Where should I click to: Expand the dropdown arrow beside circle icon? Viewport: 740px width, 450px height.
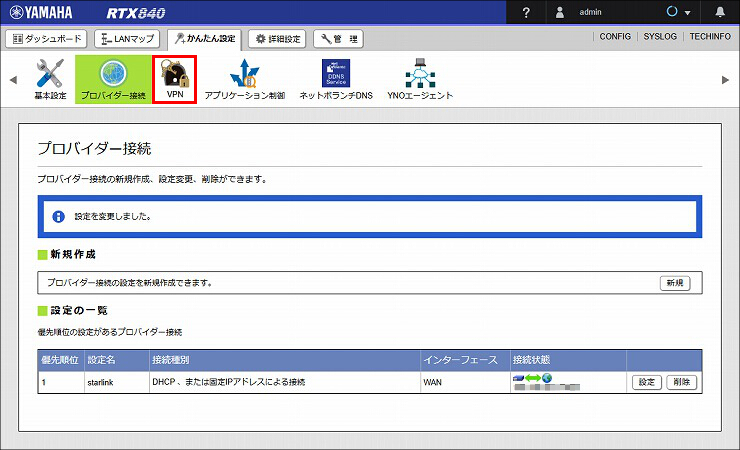click(688, 13)
